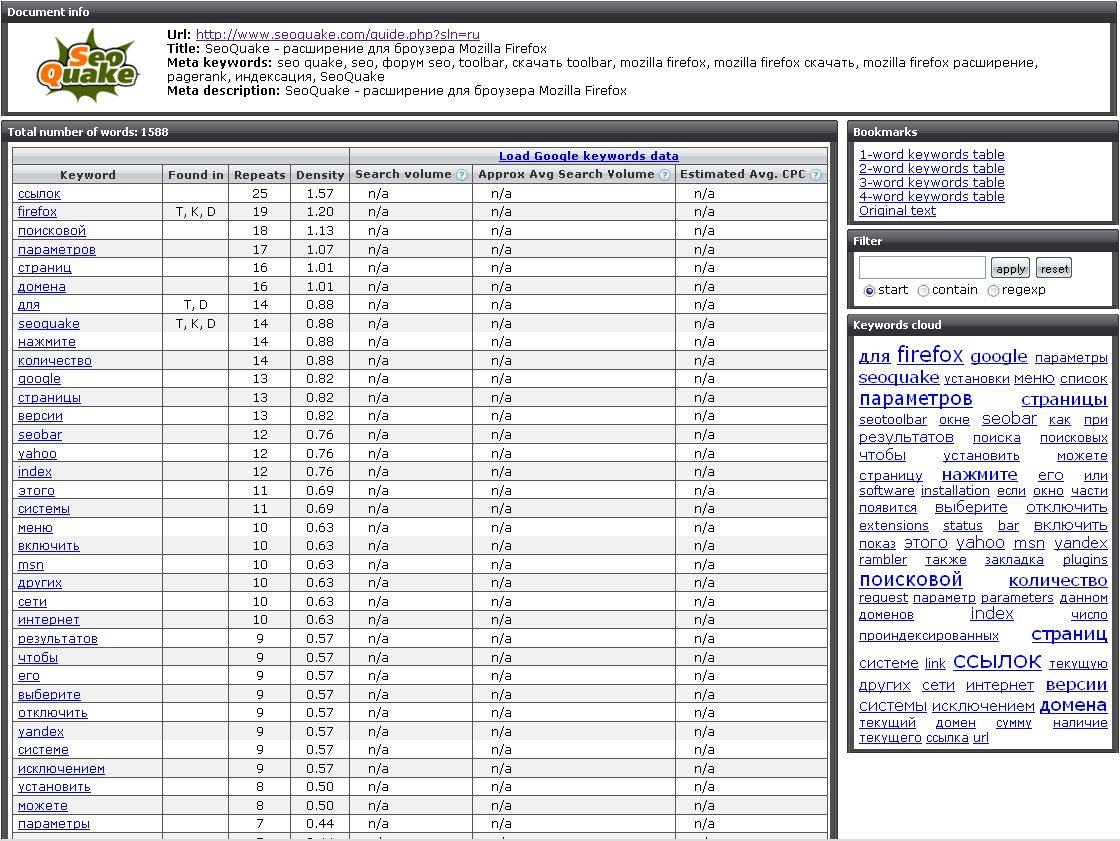Select 'T, K, D' in the firefox row

click(196, 212)
